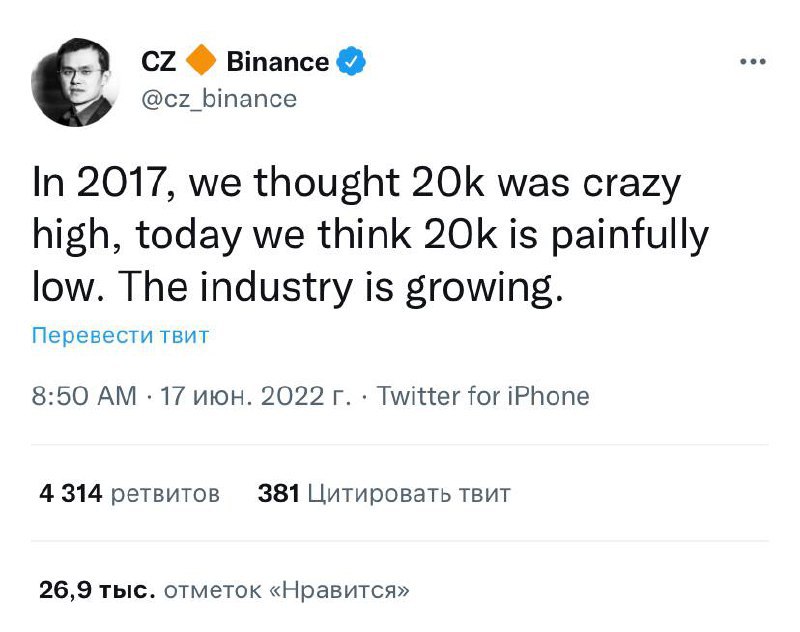Viewport: 800px width, 632px height.
Task: Click the orange diamond icon beside CZ
Action: tap(201, 62)
